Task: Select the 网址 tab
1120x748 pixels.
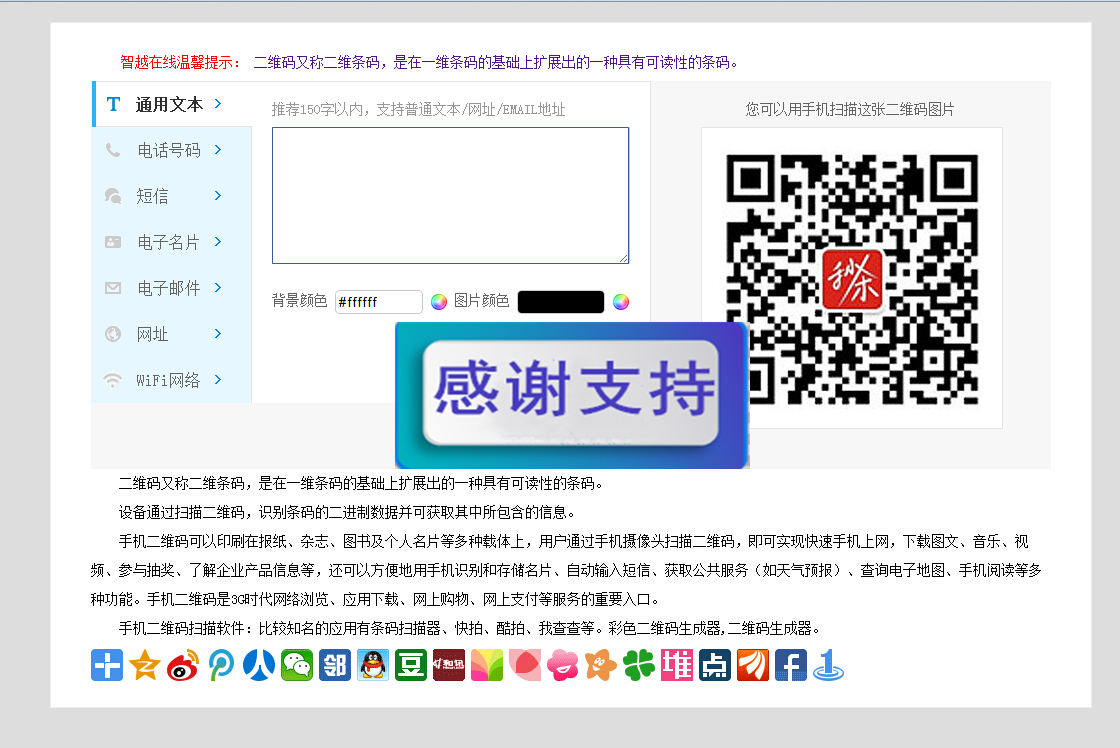Action: (172, 334)
